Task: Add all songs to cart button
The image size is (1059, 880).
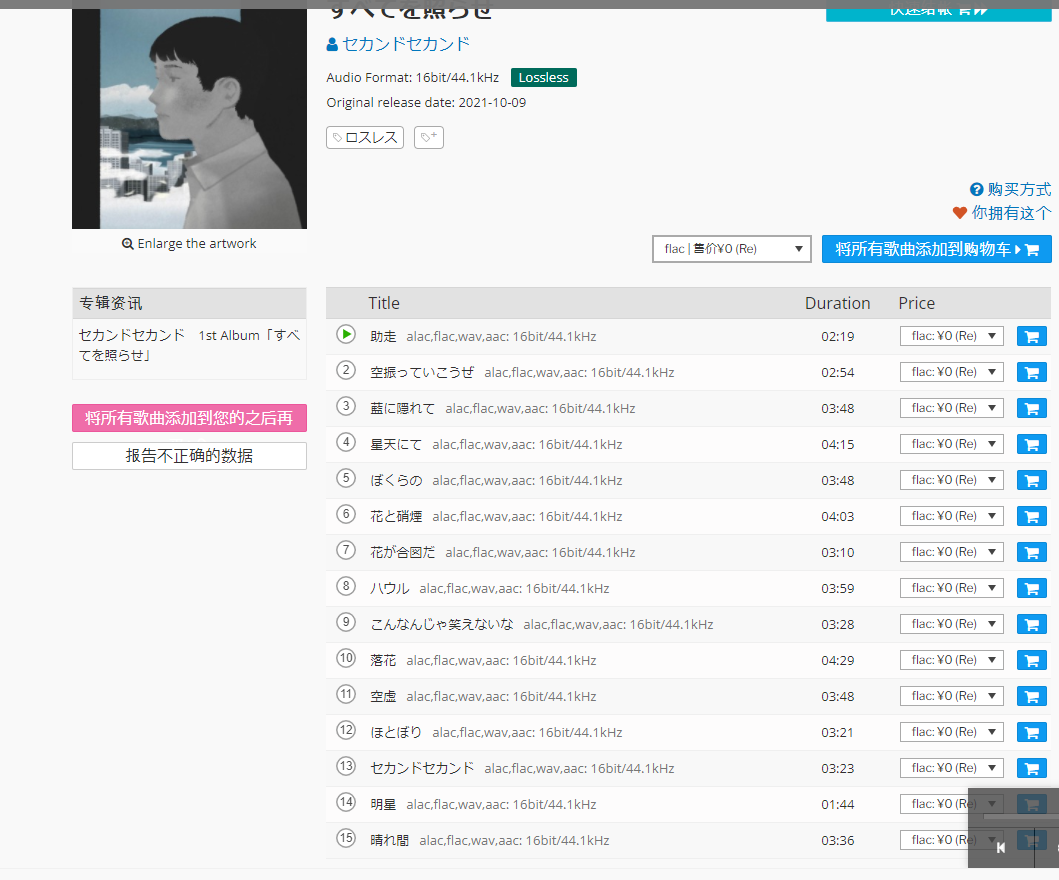Action: point(936,249)
